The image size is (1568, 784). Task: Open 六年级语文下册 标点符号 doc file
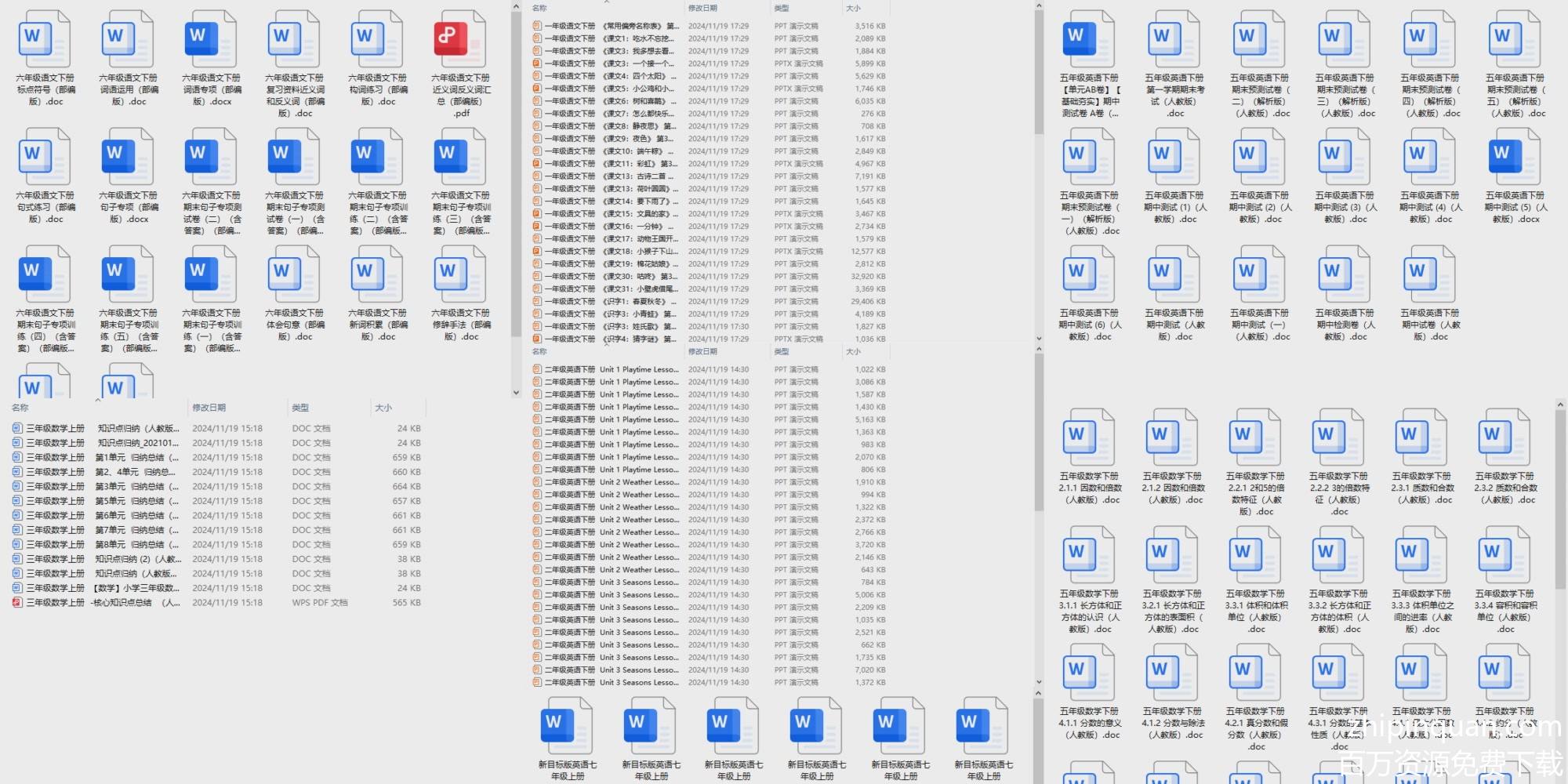click(45, 41)
